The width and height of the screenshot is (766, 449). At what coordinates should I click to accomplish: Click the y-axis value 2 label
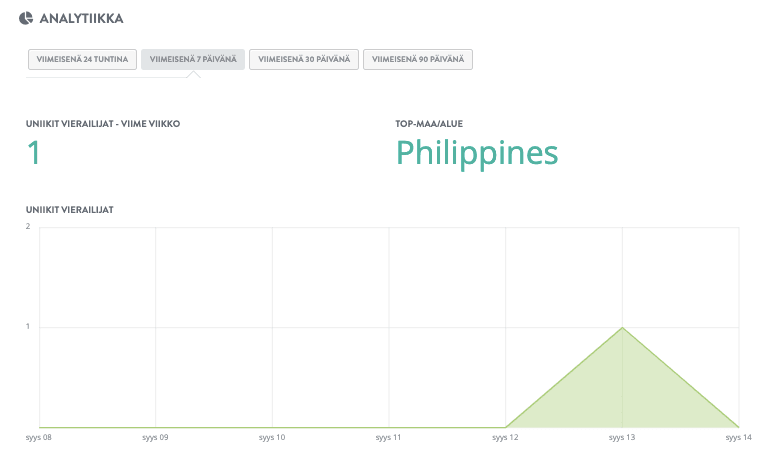pos(28,227)
